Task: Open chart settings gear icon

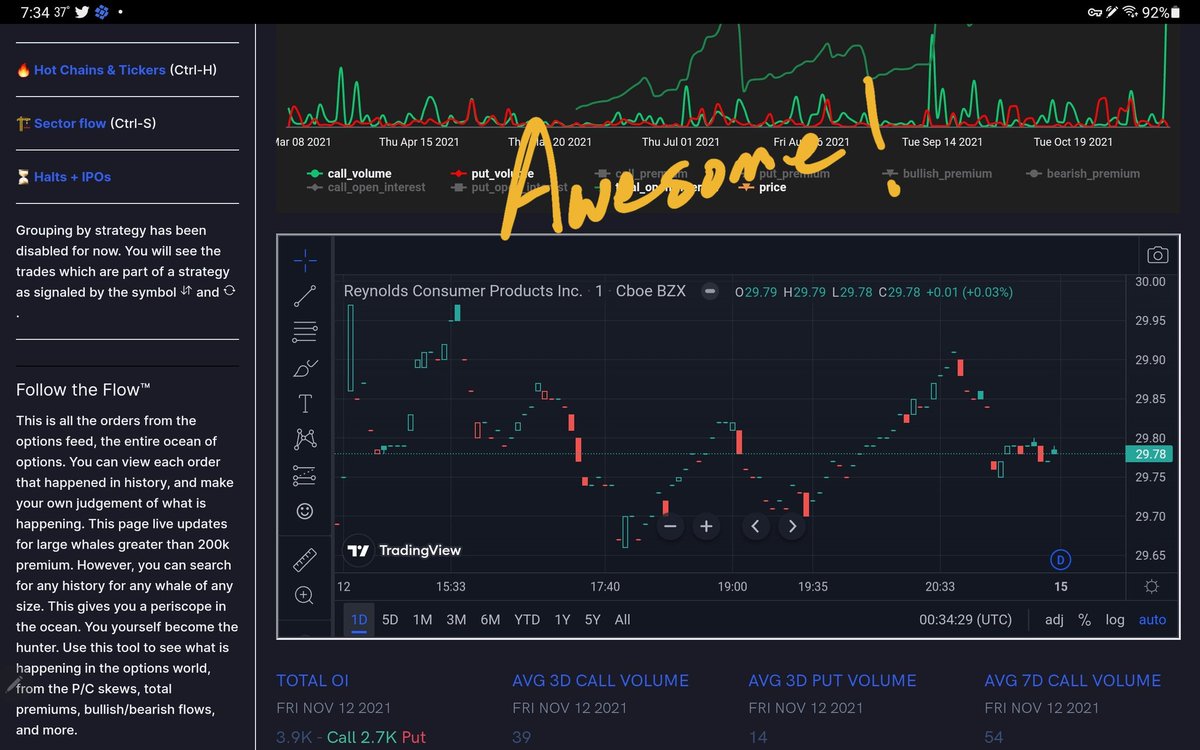Action: point(1152,587)
